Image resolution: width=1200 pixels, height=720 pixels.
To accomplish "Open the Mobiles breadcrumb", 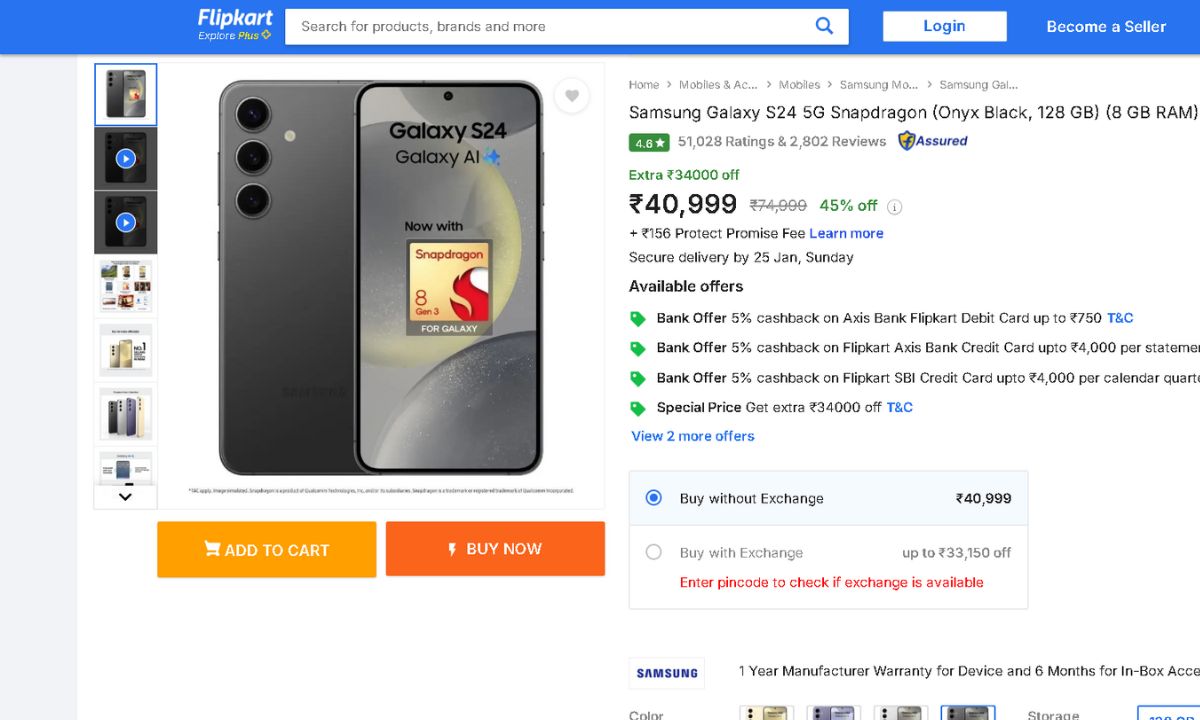I will [x=799, y=85].
